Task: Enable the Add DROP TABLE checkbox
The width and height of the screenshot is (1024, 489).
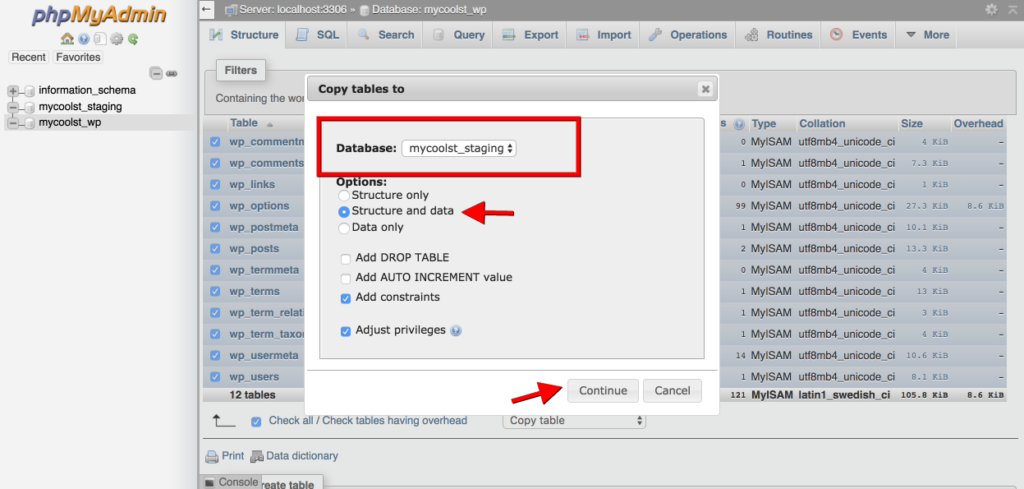Action: click(x=346, y=258)
